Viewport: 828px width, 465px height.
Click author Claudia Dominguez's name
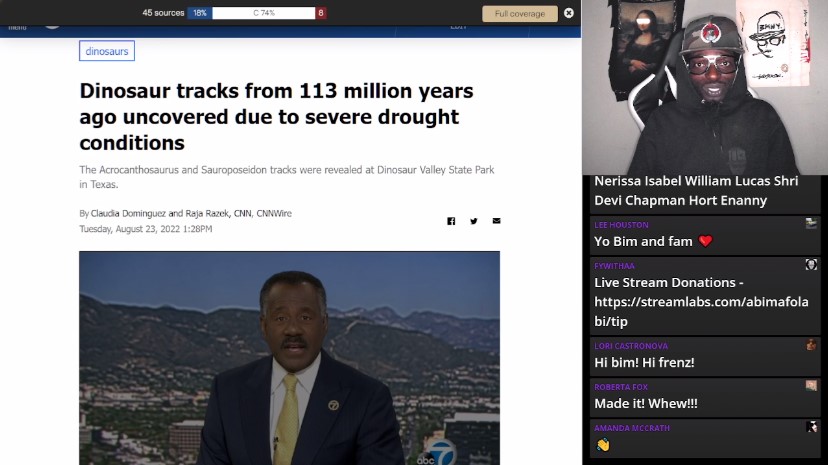128,213
